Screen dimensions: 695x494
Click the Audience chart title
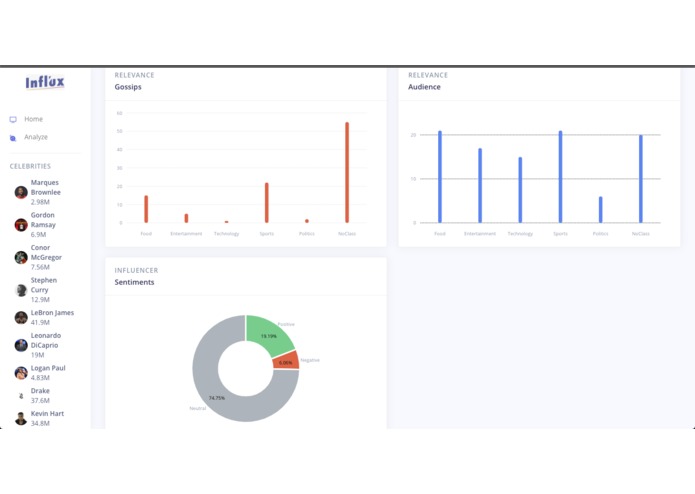(x=424, y=87)
